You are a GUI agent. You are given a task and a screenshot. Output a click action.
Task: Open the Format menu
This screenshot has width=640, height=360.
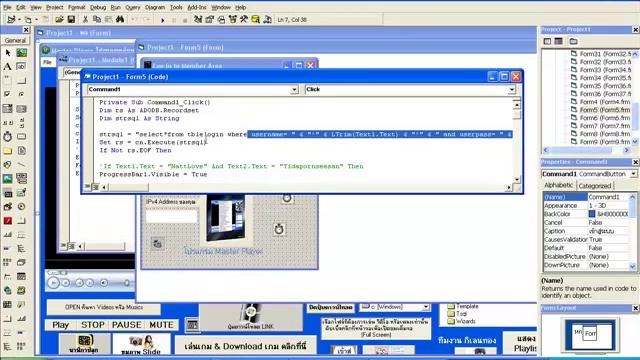77,7
